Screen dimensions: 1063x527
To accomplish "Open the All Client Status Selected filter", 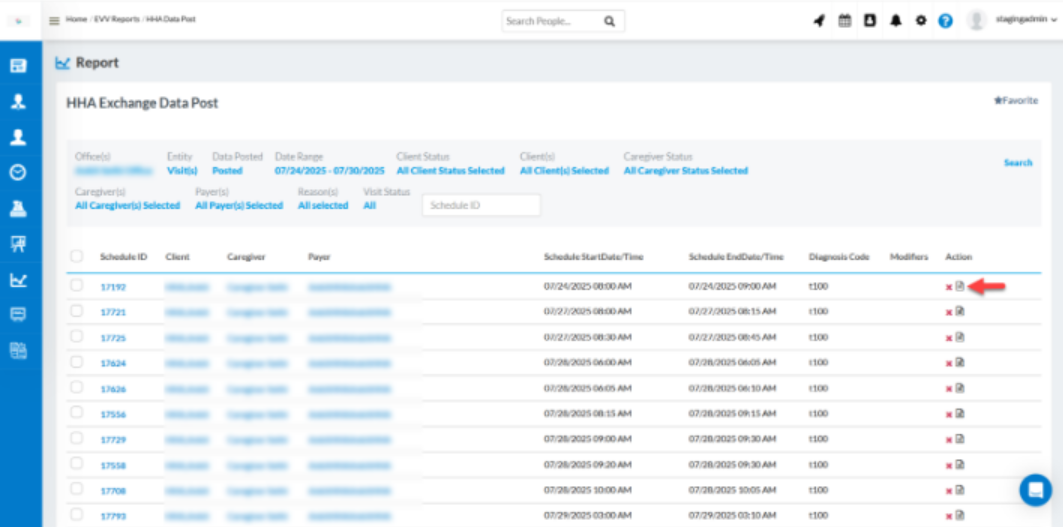I will pos(450,171).
